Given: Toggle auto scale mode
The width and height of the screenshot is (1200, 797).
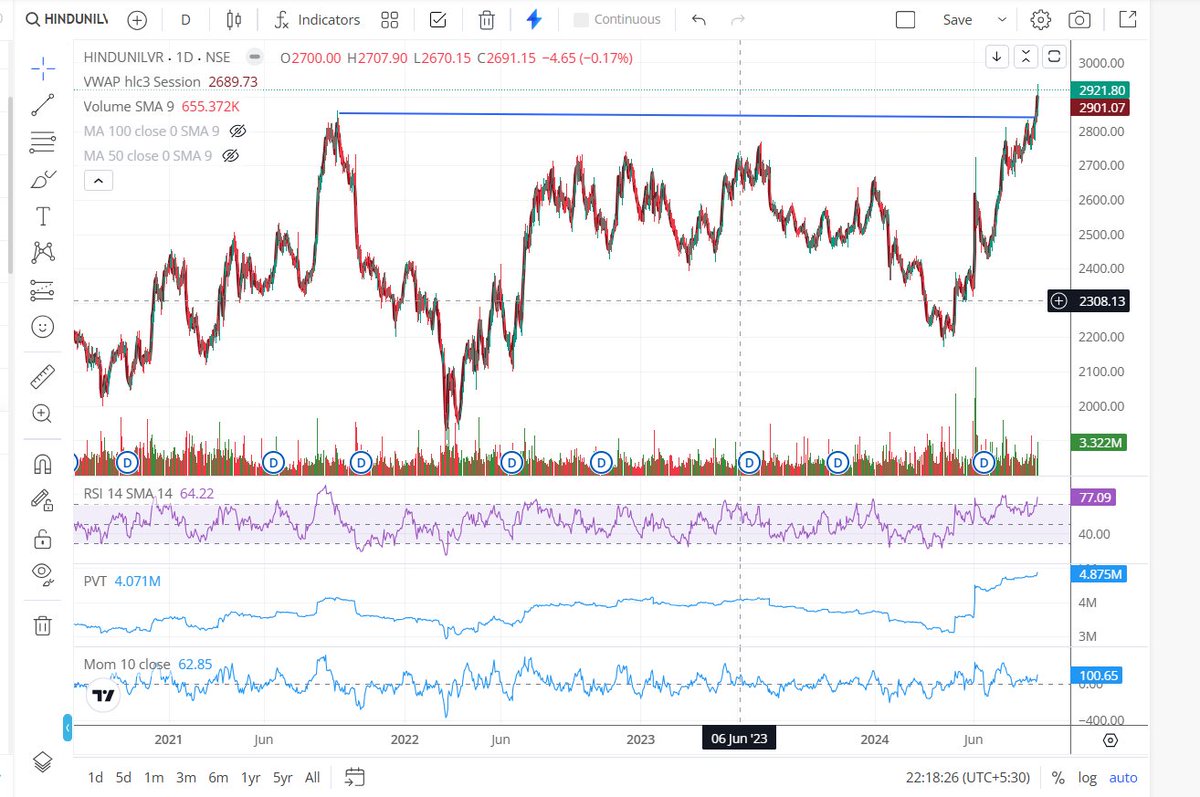Looking at the screenshot, I should tap(1123, 778).
